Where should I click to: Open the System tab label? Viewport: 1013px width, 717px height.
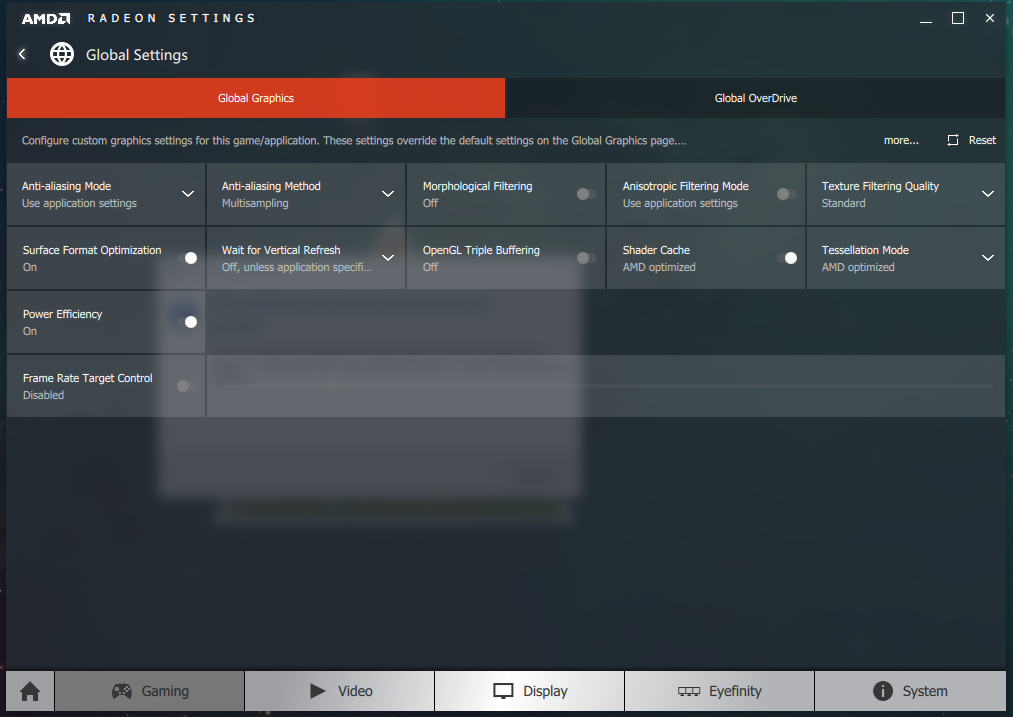coord(925,691)
